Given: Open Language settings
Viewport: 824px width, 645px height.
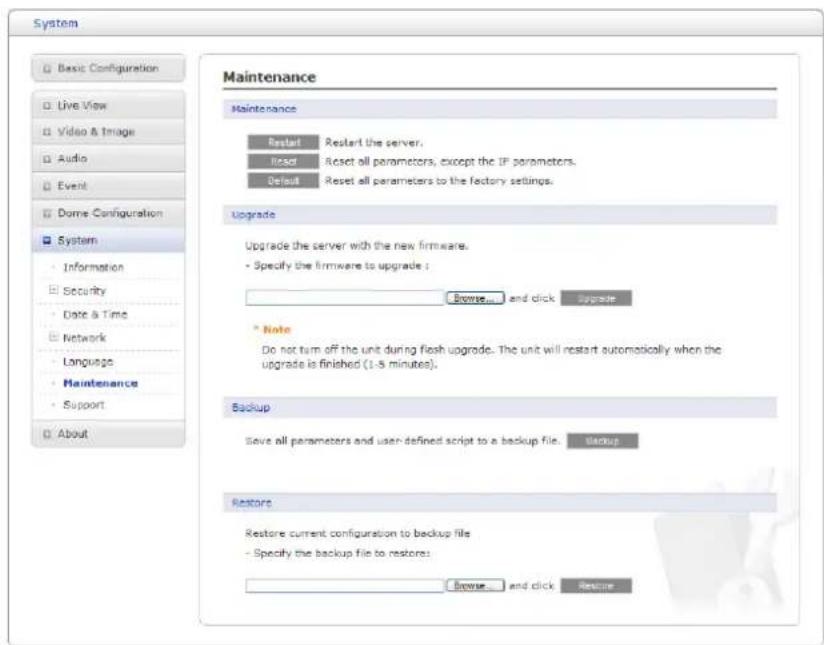Looking at the screenshot, I should (x=88, y=362).
